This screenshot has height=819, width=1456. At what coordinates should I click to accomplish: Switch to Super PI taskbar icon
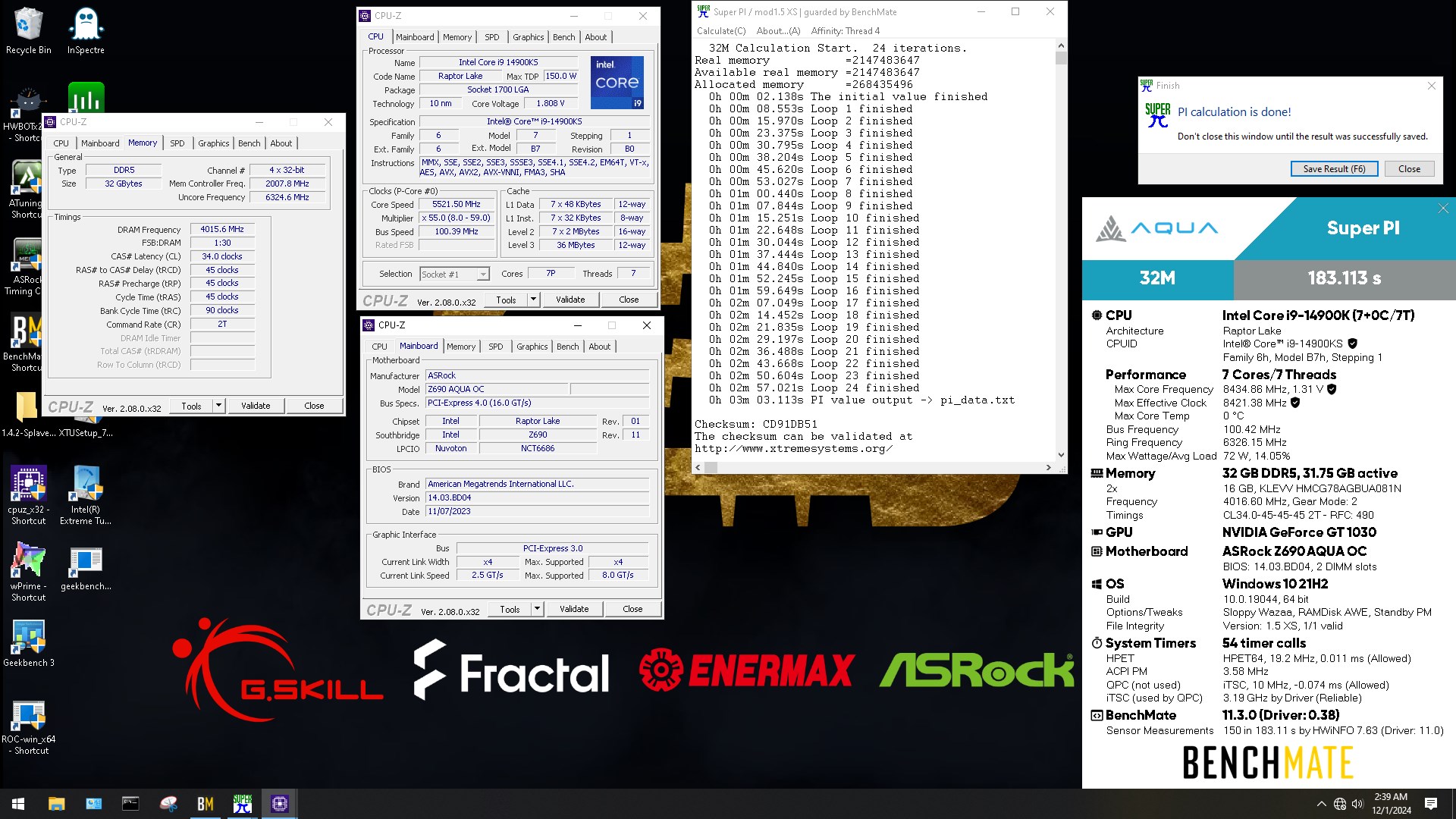(243, 804)
